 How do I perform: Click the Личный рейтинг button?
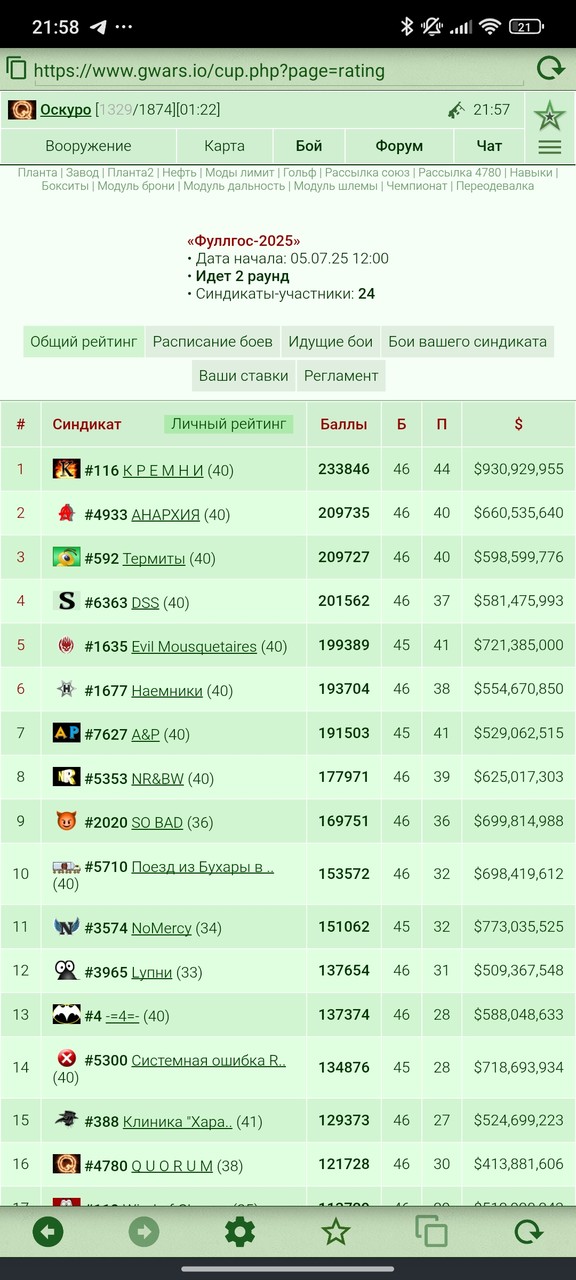229,424
